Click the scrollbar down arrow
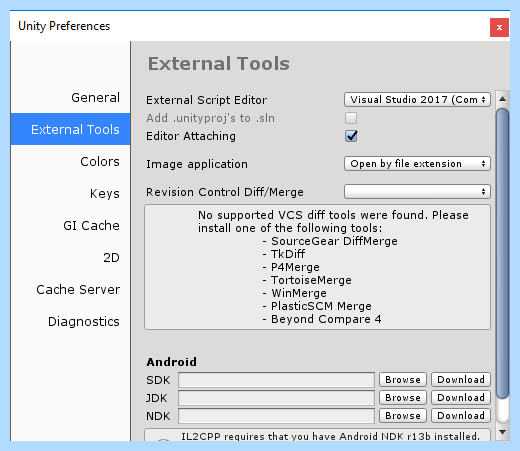The image size is (520, 451). pos(502,432)
